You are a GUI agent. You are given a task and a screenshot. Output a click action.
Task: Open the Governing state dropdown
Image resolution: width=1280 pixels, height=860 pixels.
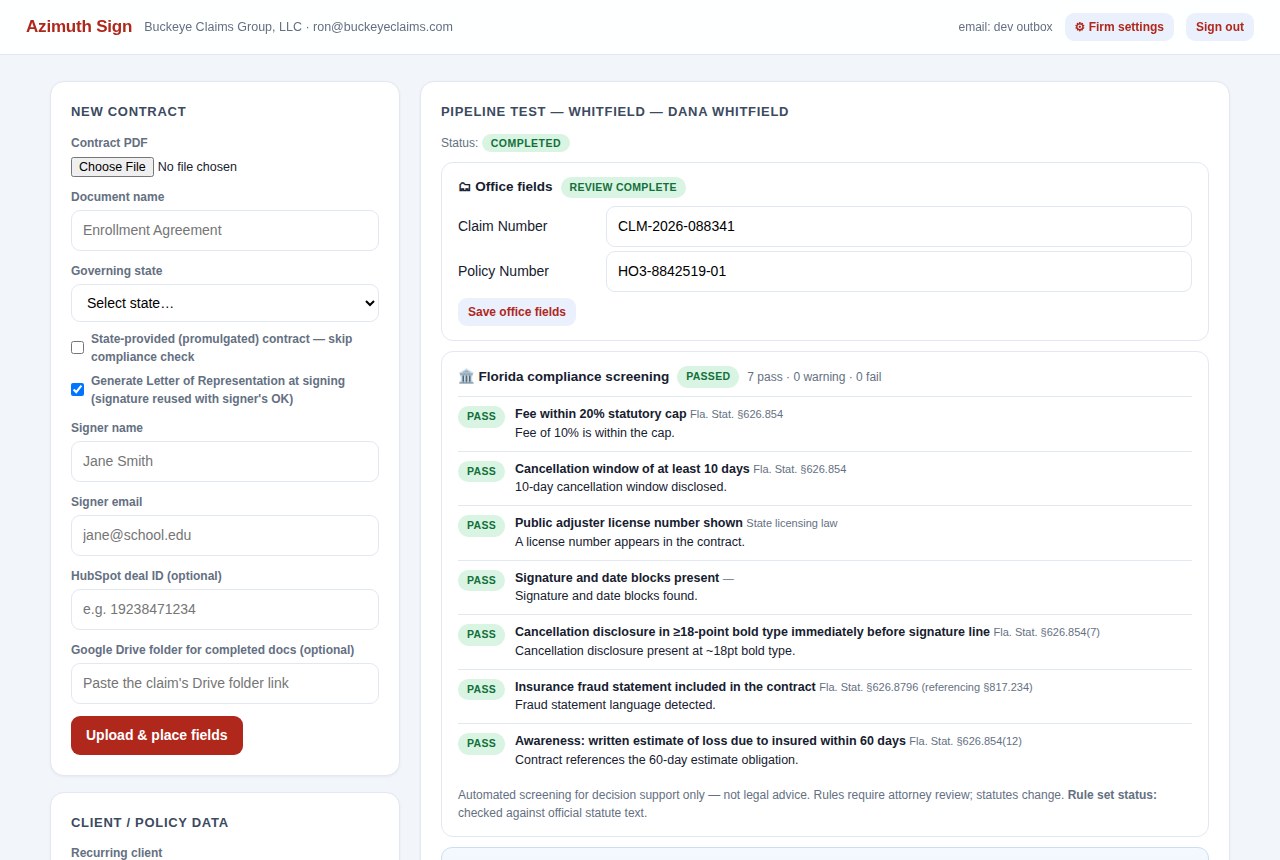click(225, 303)
